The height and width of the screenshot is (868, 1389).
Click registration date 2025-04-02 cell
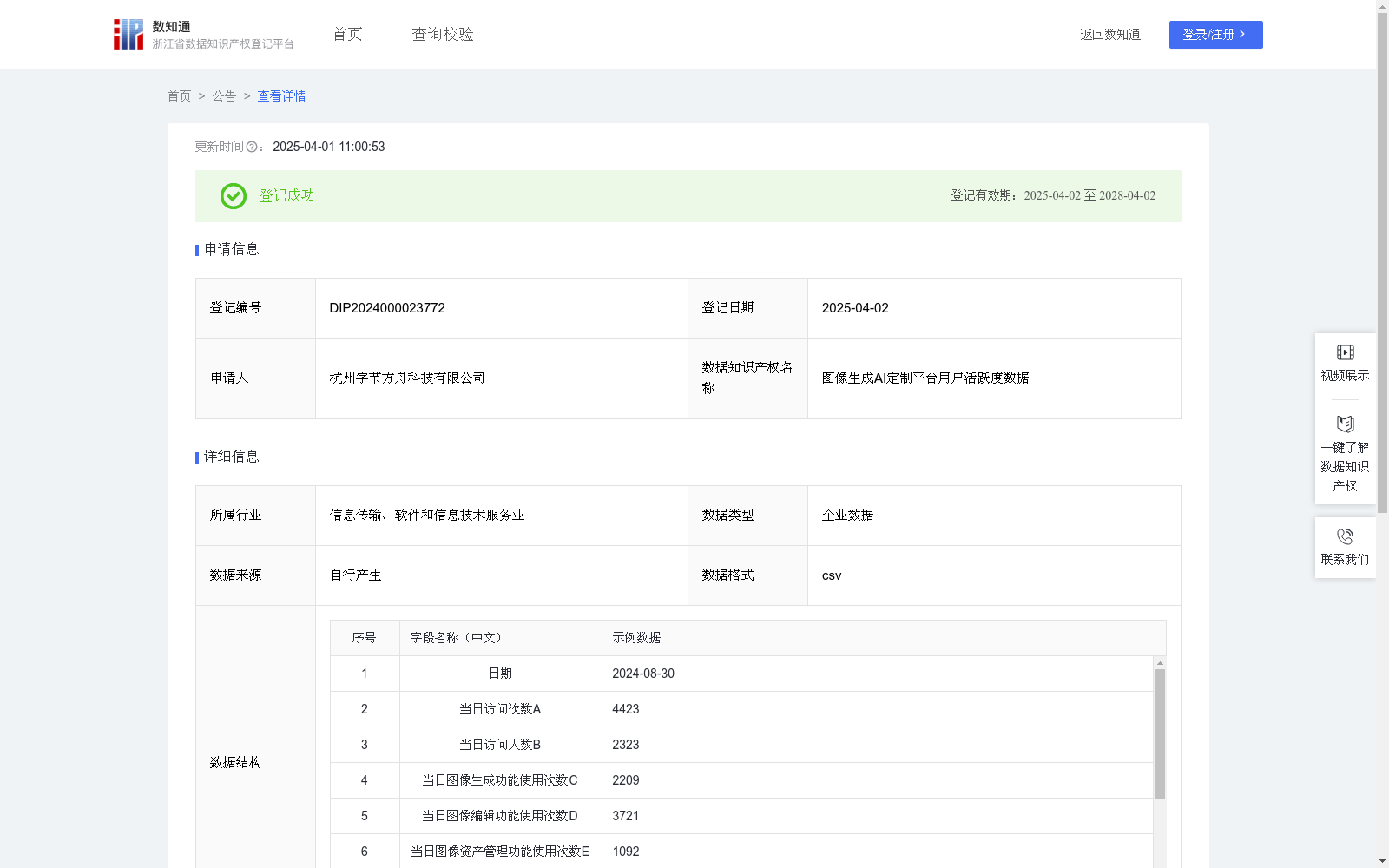994,308
